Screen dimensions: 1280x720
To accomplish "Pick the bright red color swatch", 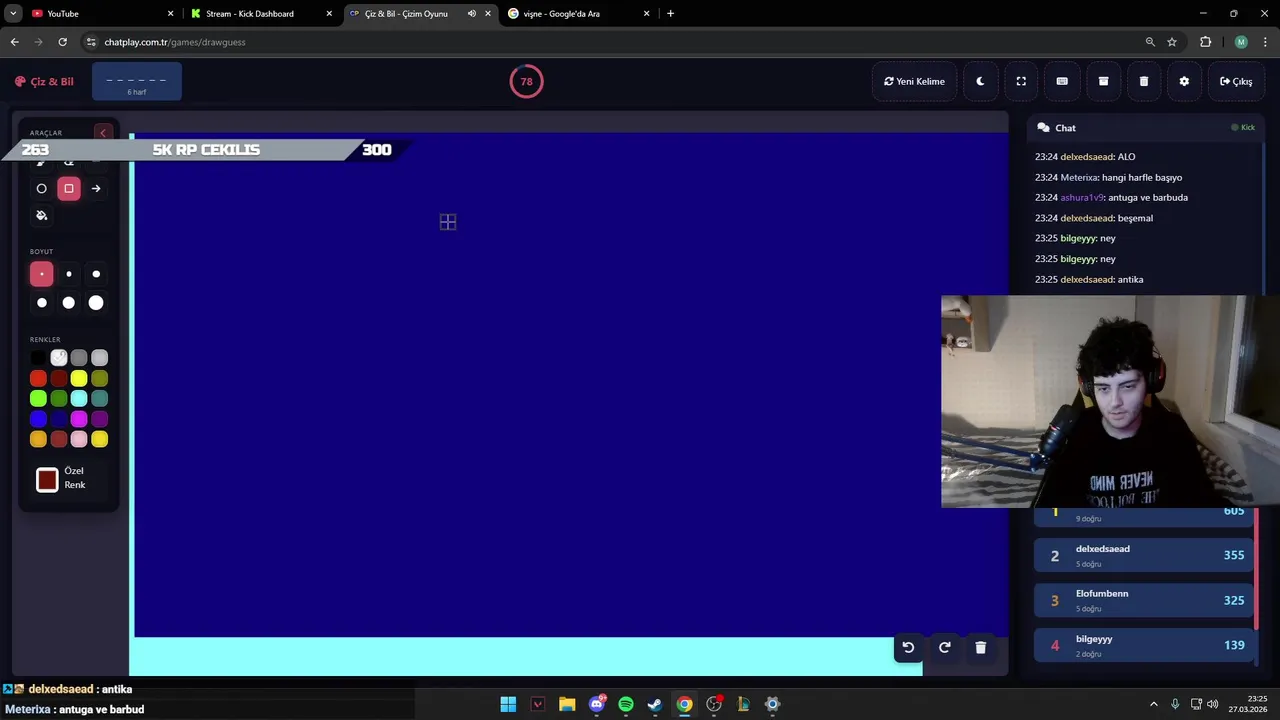I will tap(38, 378).
